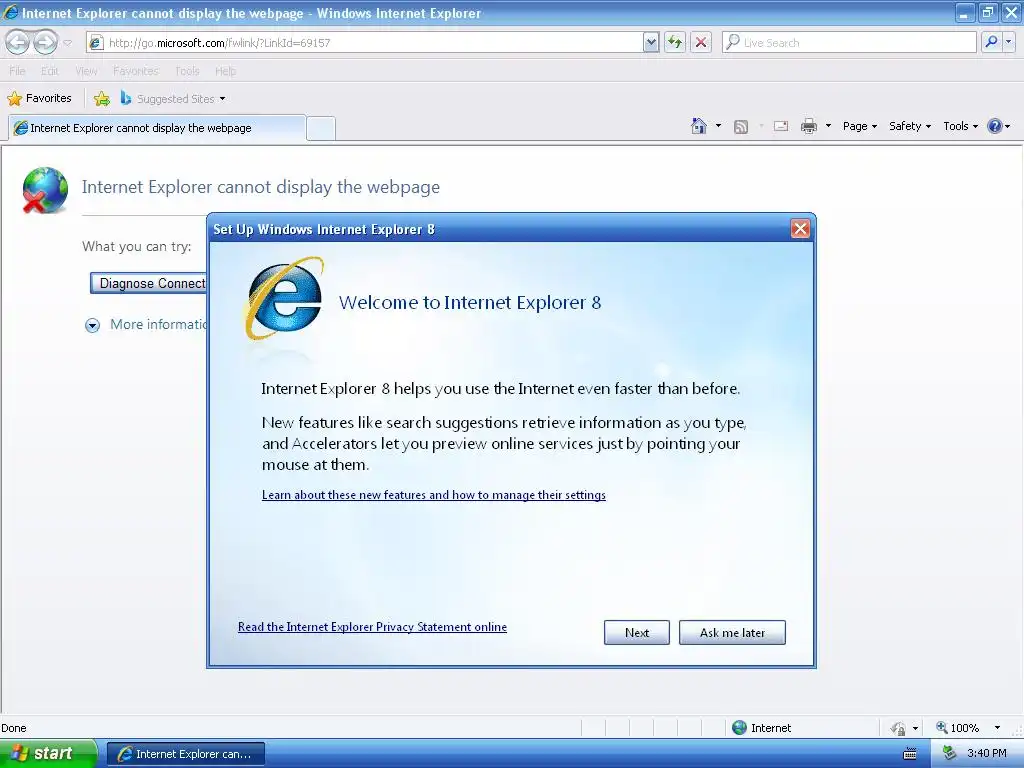The height and width of the screenshot is (768, 1024).
Task: Click into the Live Search box
Action: tap(849, 42)
